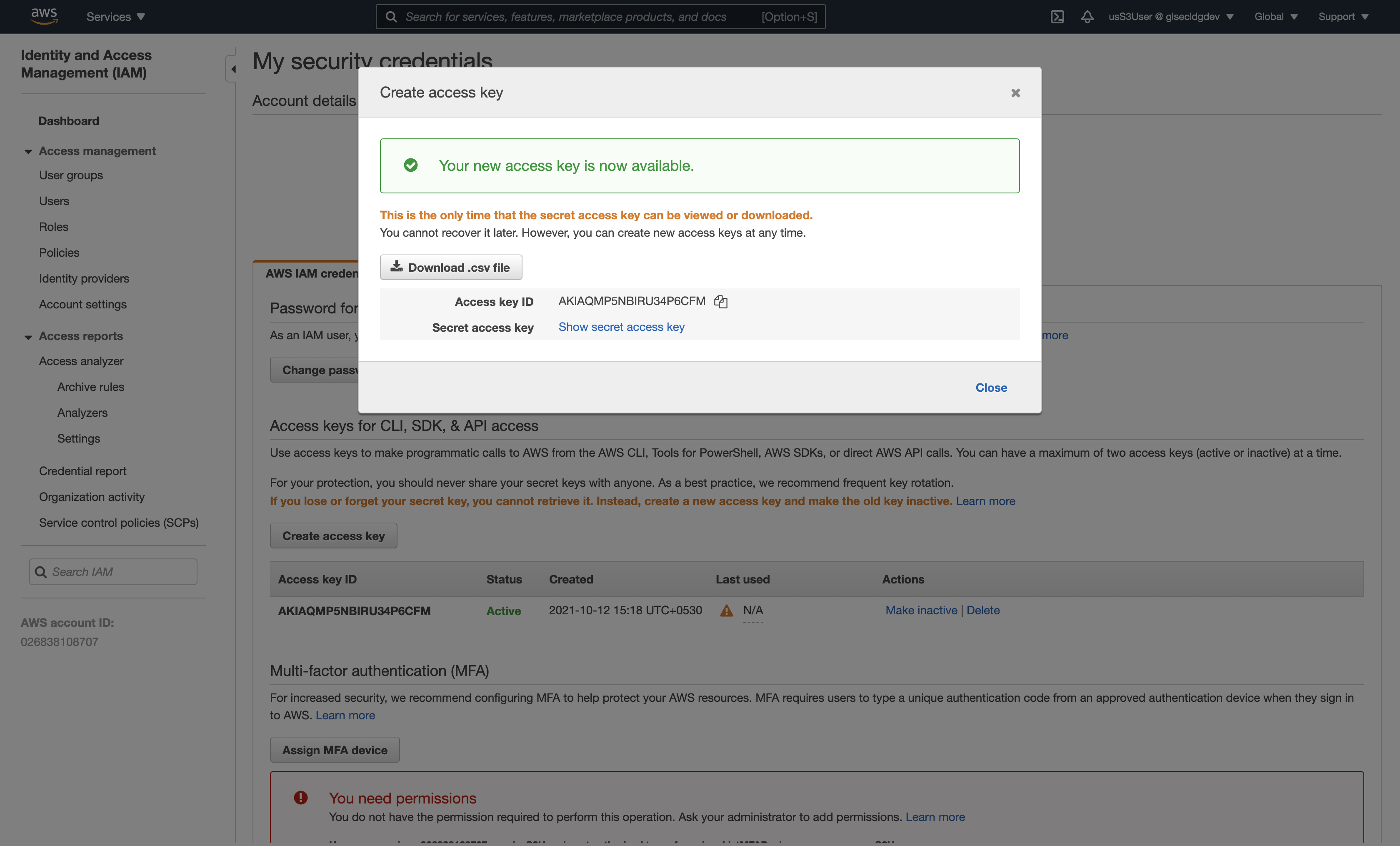Click AWS account ID 026838108707
This screenshot has height=846, width=1400.
point(60,642)
